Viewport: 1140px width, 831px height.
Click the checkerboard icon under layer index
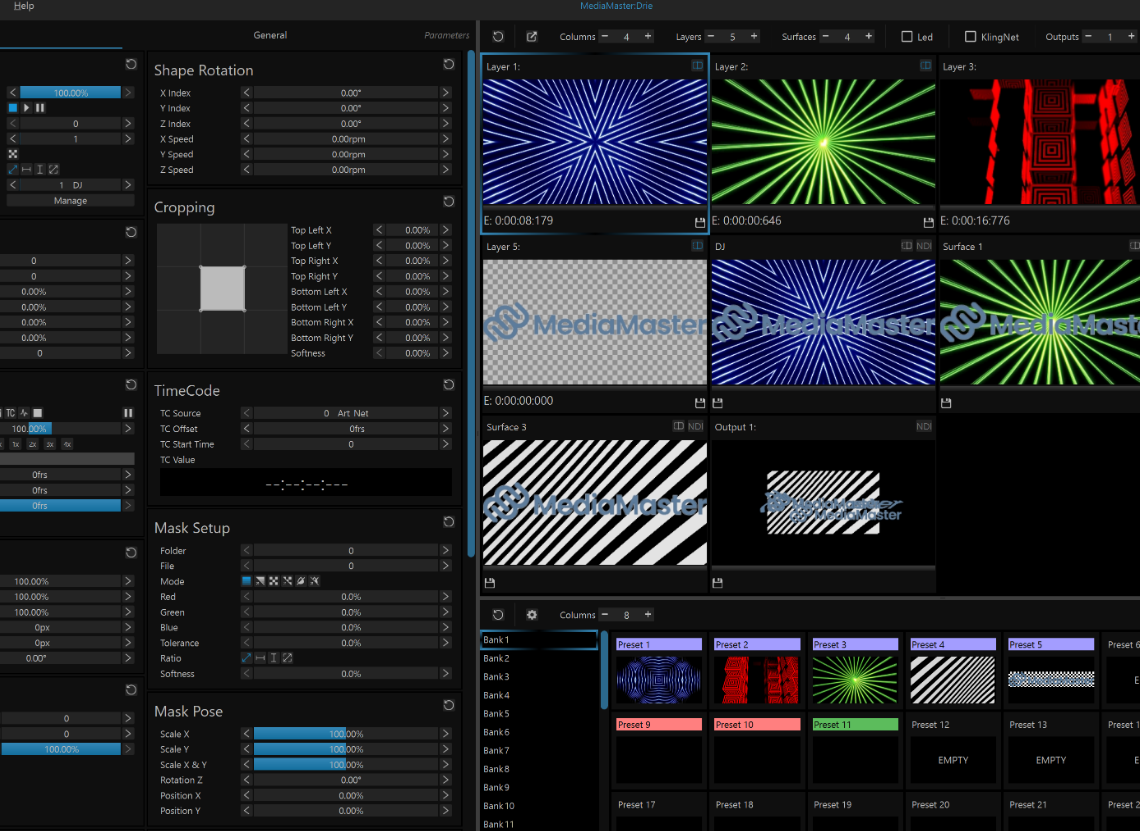tap(12, 154)
